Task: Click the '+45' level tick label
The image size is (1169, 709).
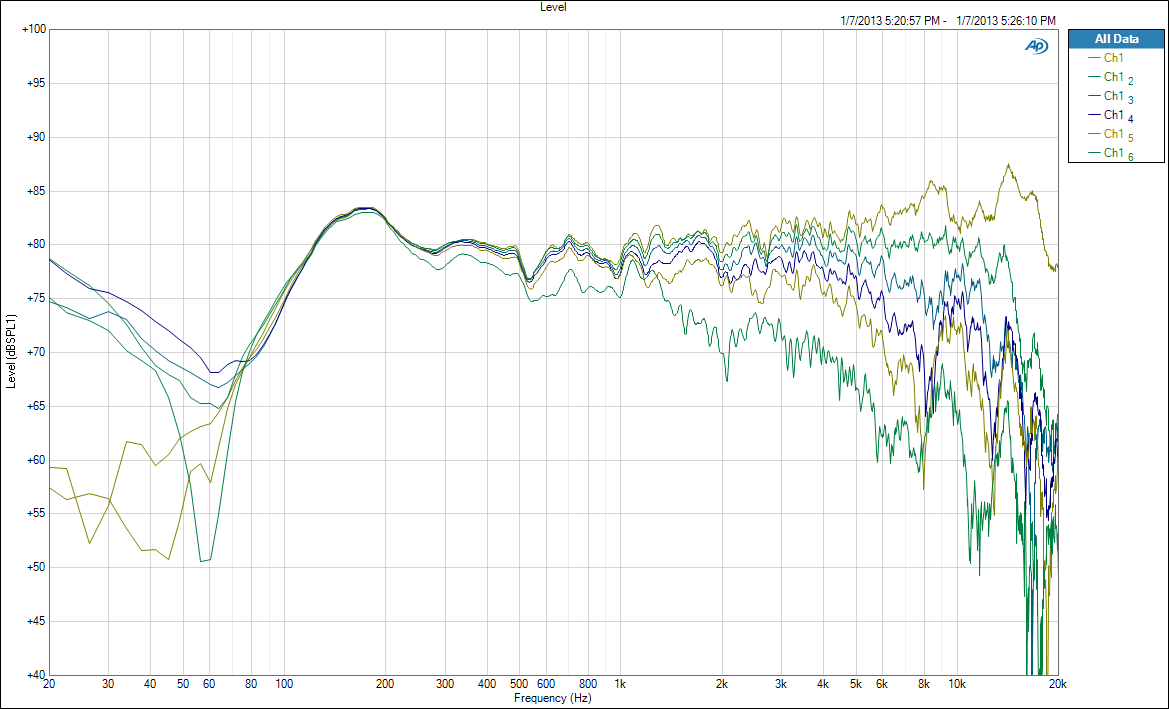Action: click(x=37, y=622)
